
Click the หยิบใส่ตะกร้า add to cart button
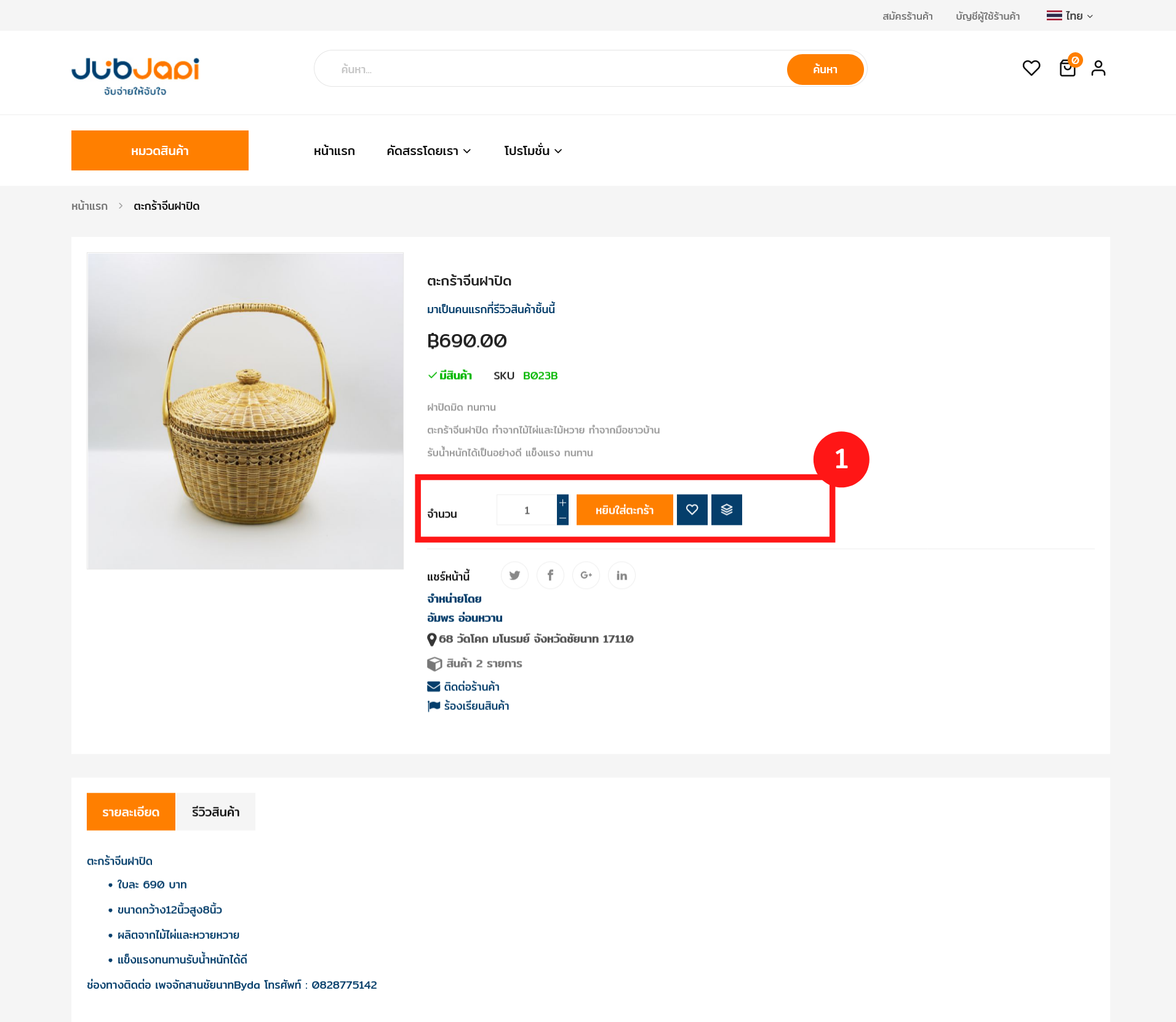(x=625, y=509)
